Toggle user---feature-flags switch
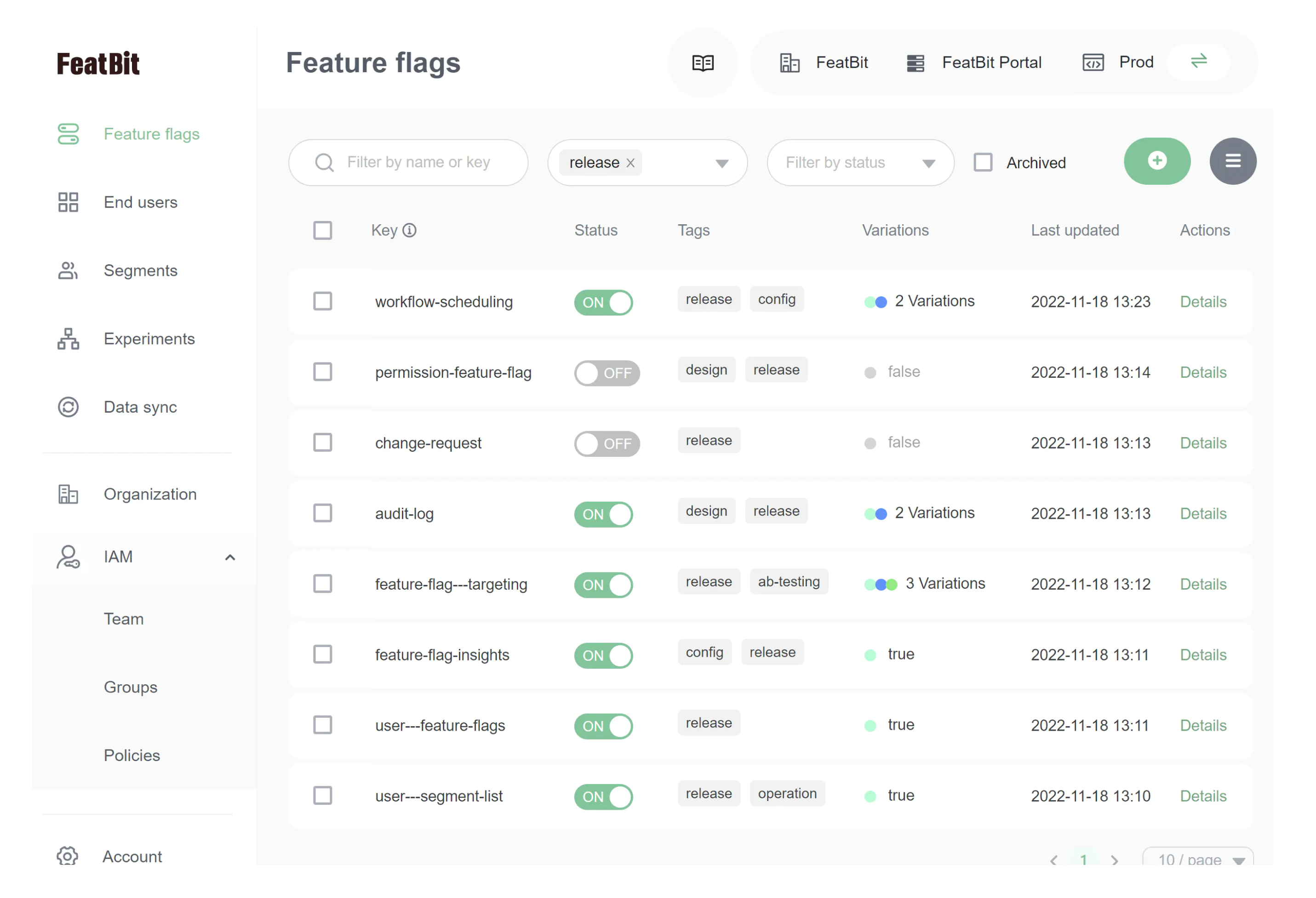Screen dimensions: 1316x898 coord(603,726)
